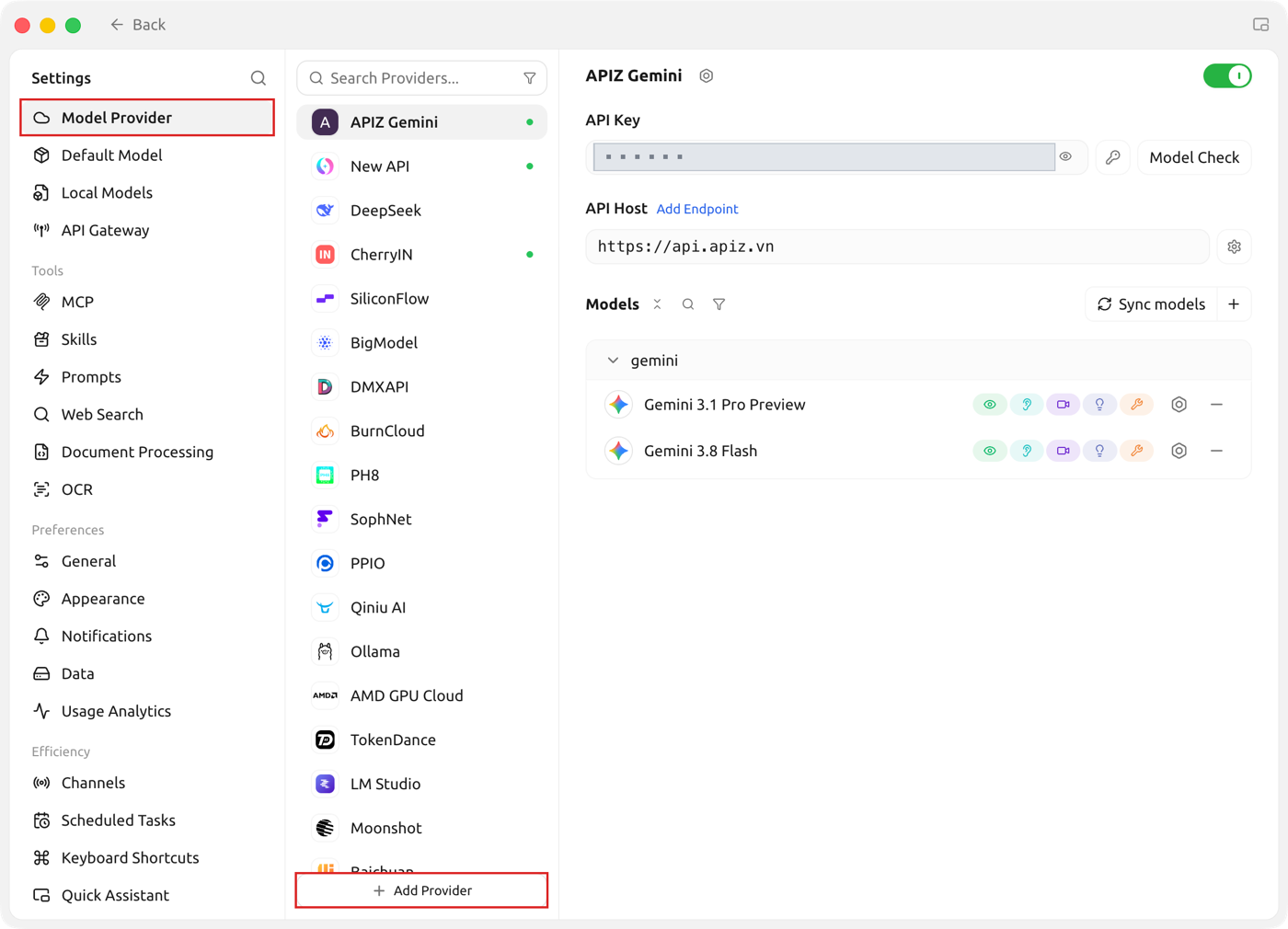The image size is (1288, 929).
Task: Click reasoning bulb badge on Gemini 3.8 Flash
Action: pos(1100,451)
